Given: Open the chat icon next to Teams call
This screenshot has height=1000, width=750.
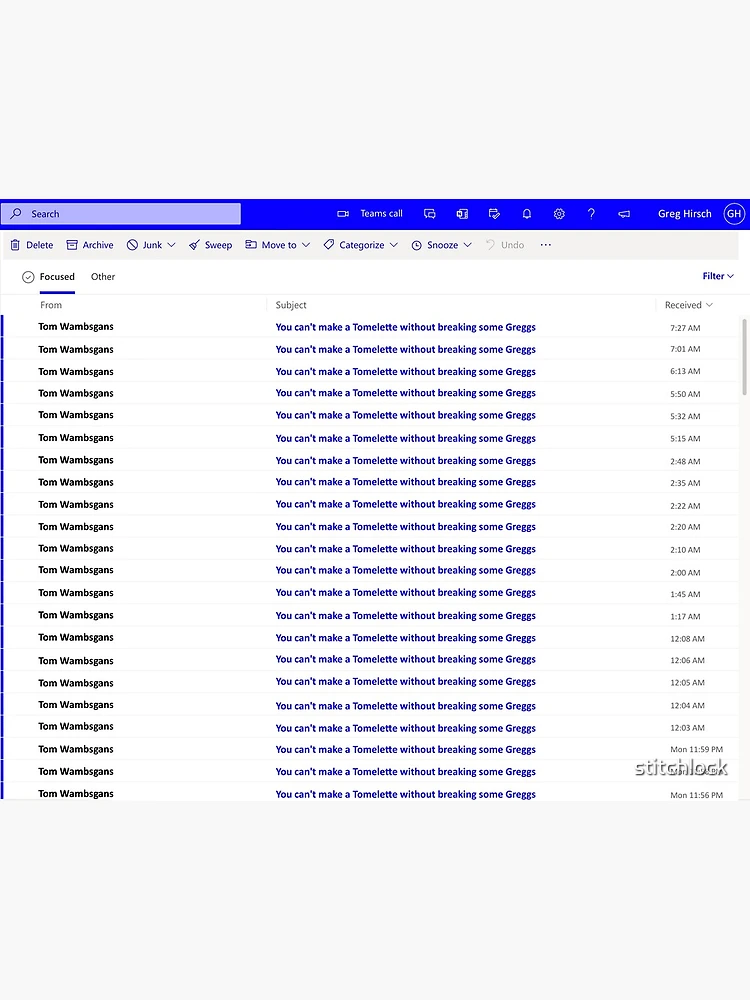Looking at the screenshot, I should [x=430, y=214].
